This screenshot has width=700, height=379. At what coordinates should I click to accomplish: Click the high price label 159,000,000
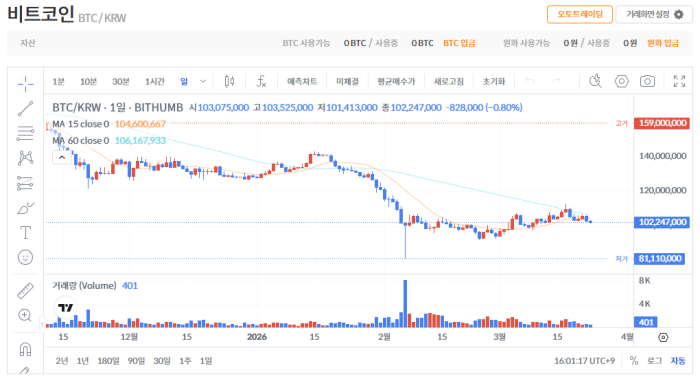(661, 123)
